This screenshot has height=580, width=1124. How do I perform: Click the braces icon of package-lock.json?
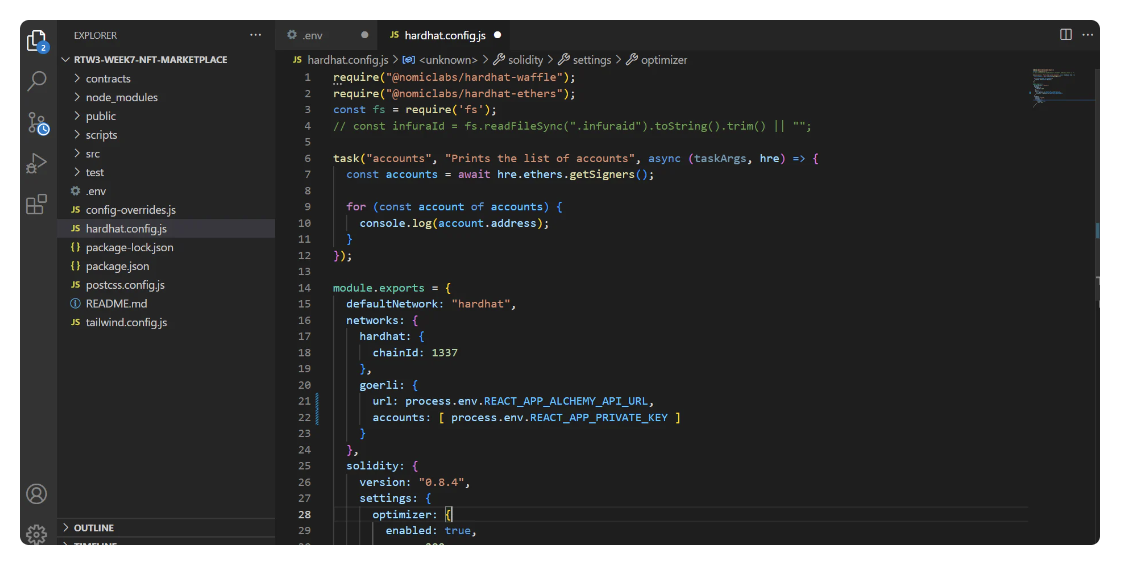[x=75, y=247]
